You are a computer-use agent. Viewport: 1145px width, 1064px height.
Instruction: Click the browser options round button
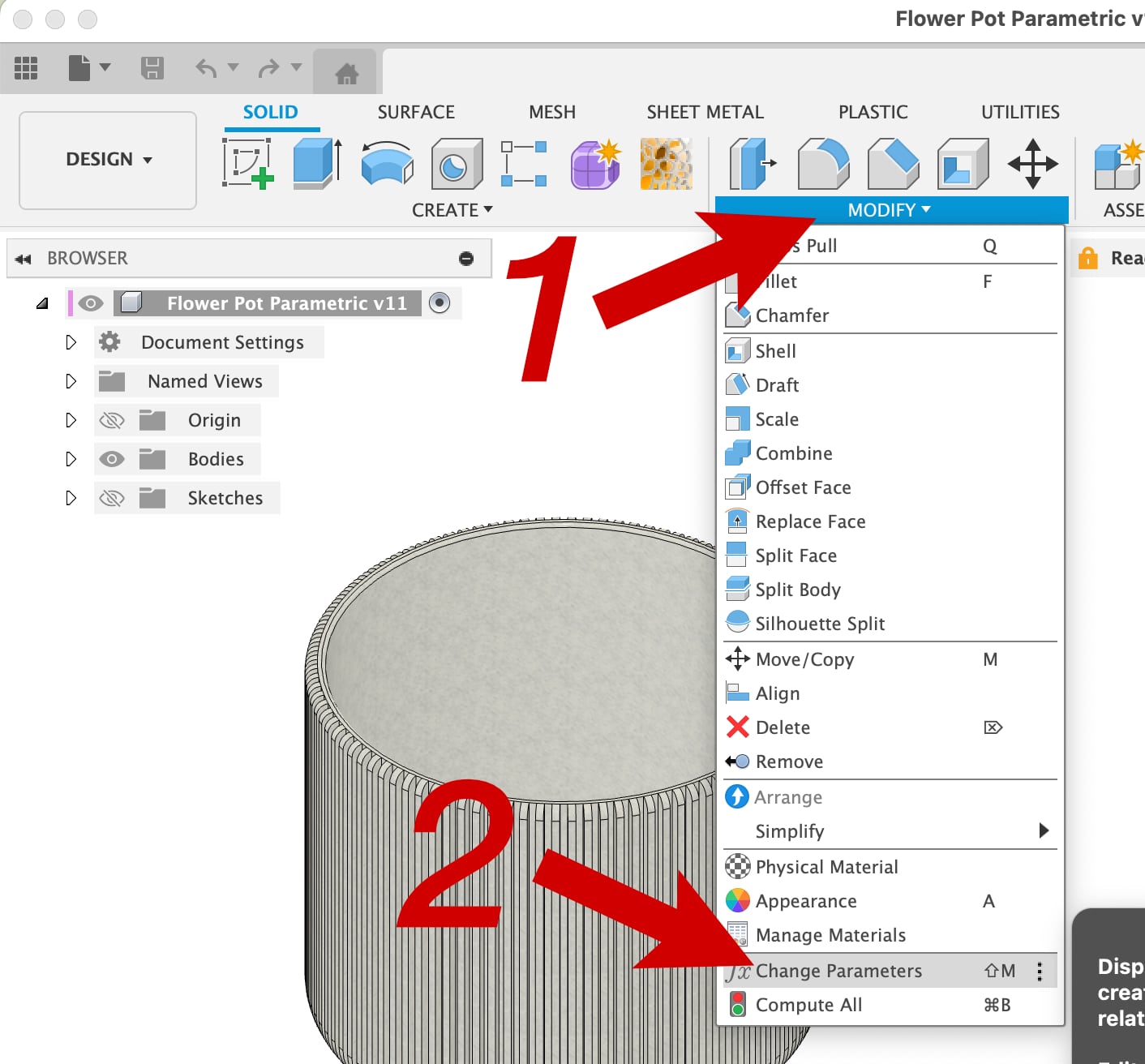(x=466, y=258)
